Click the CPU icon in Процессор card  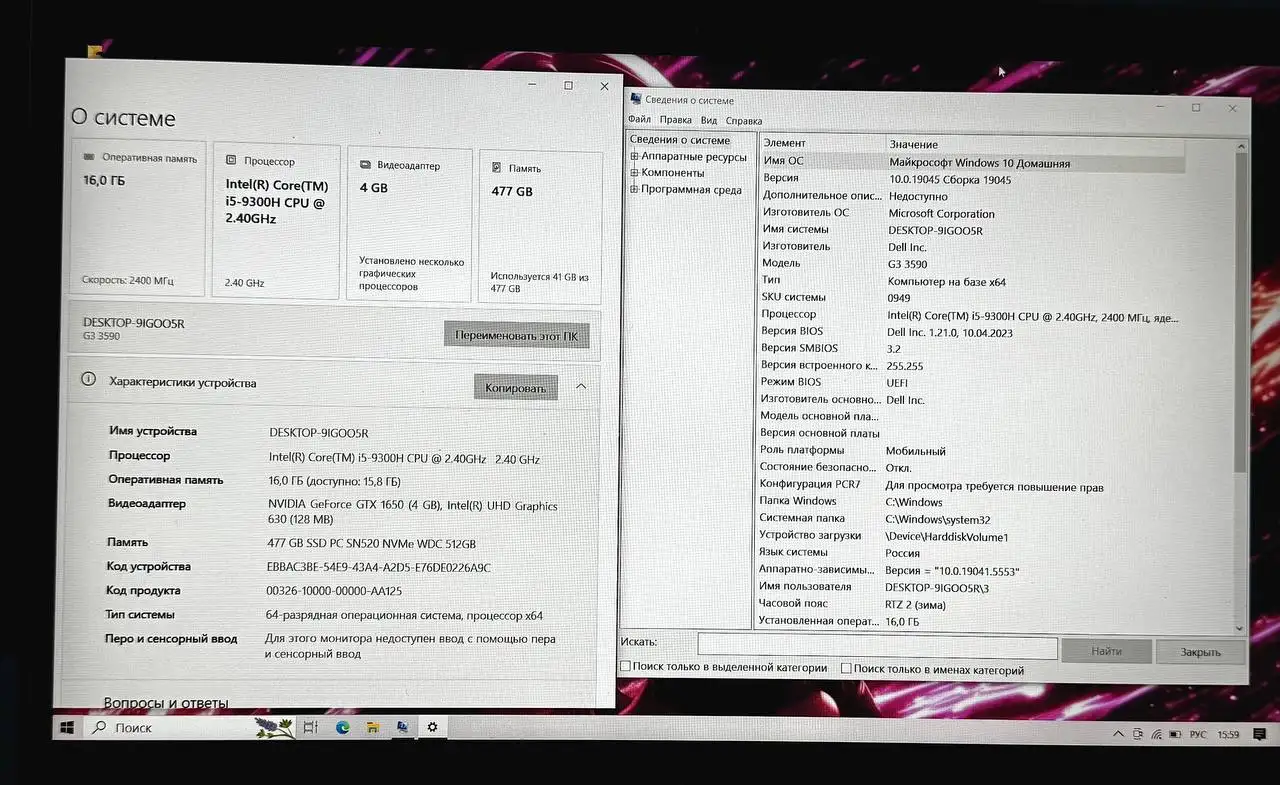click(231, 160)
